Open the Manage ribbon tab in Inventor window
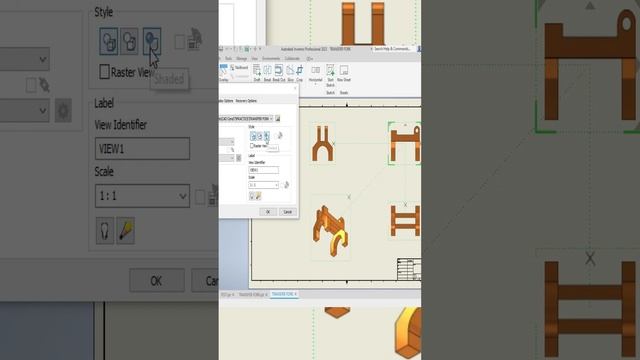Image resolution: width=640 pixels, height=360 pixels. [242, 58]
